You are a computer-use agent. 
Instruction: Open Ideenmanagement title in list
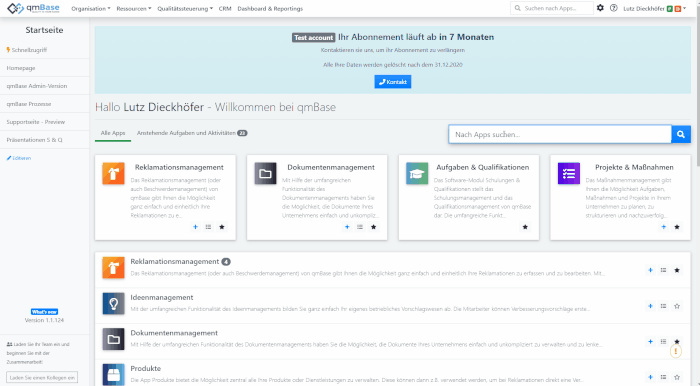(x=162, y=297)
